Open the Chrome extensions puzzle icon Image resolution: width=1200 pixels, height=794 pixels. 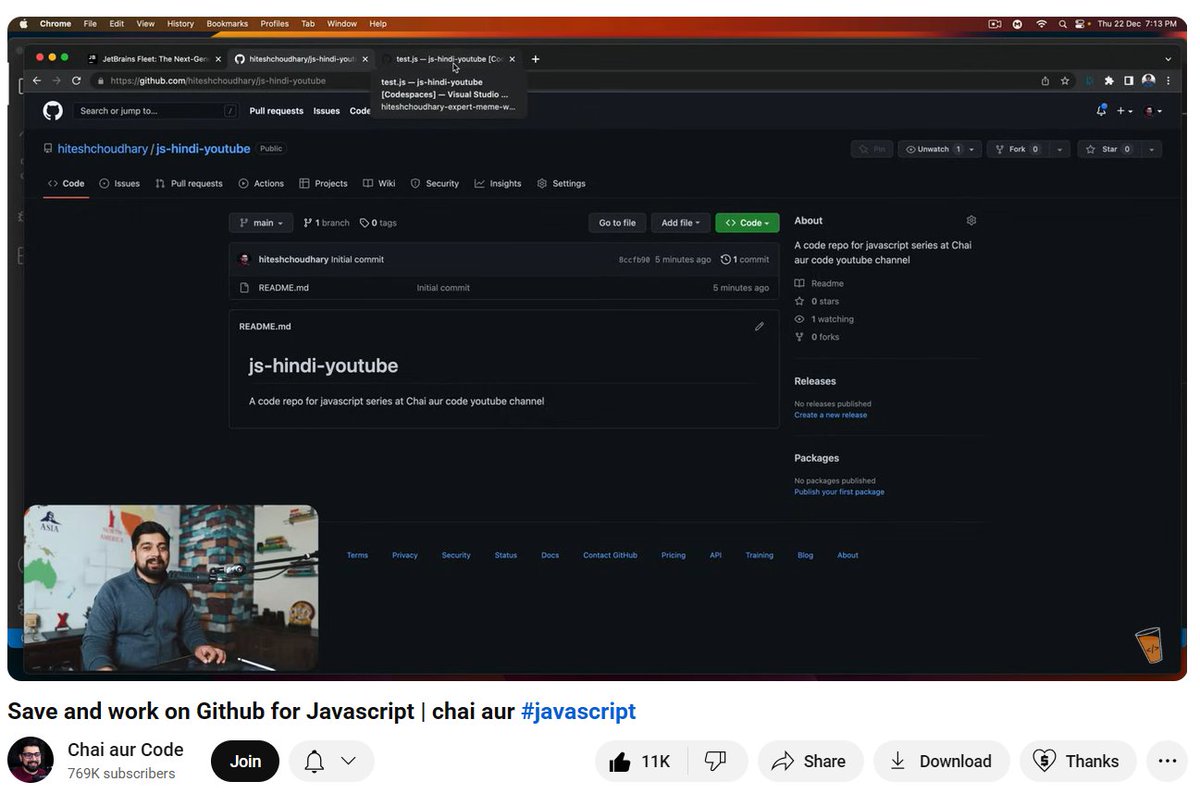click(1109, 81)
